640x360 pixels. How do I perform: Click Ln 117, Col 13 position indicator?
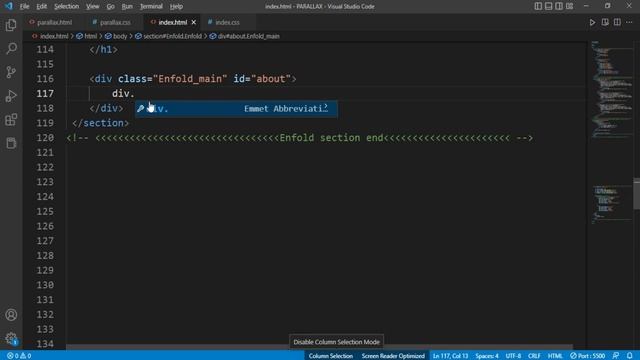point(451,356)
